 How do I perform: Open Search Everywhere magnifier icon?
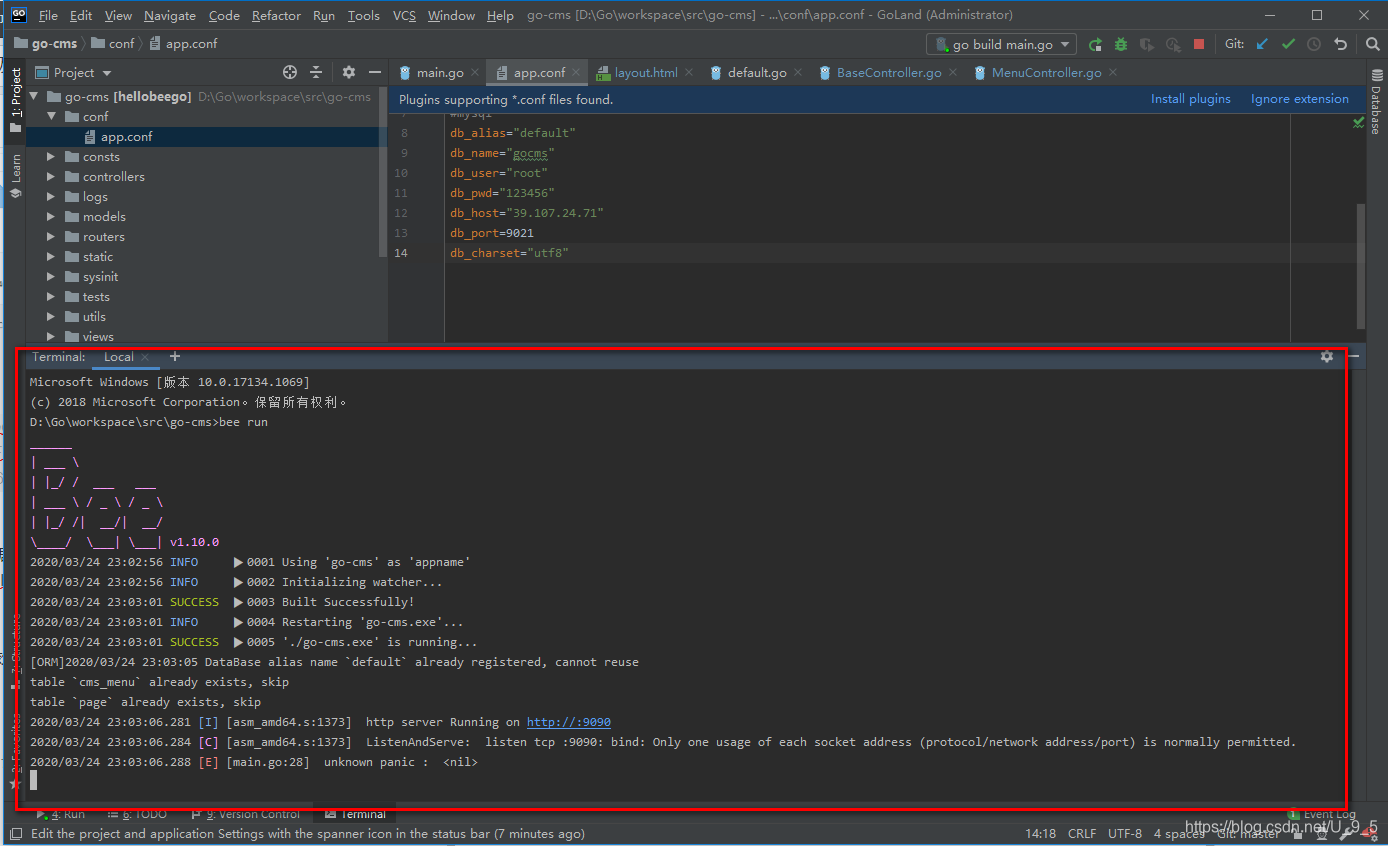point(1373,44)
